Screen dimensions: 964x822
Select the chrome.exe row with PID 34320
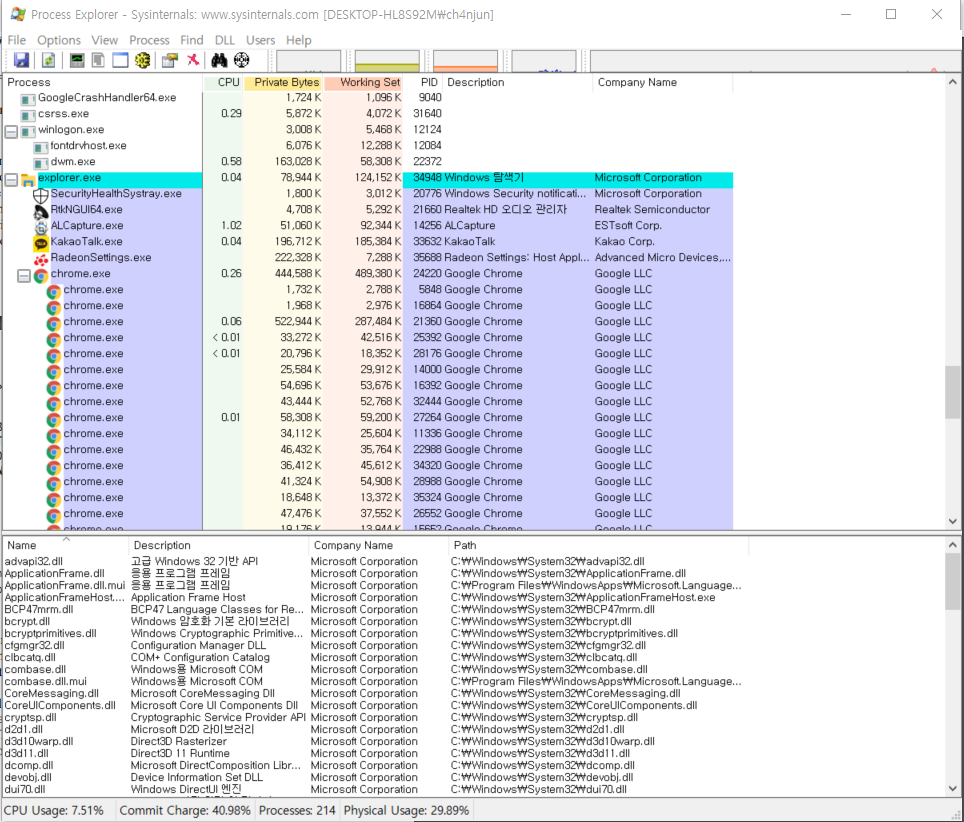click(368, 465)
